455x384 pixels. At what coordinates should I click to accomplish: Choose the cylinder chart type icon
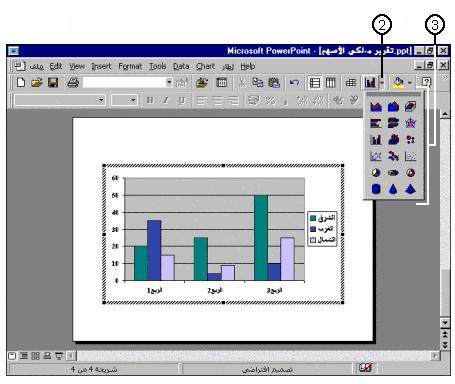[376, 189]
